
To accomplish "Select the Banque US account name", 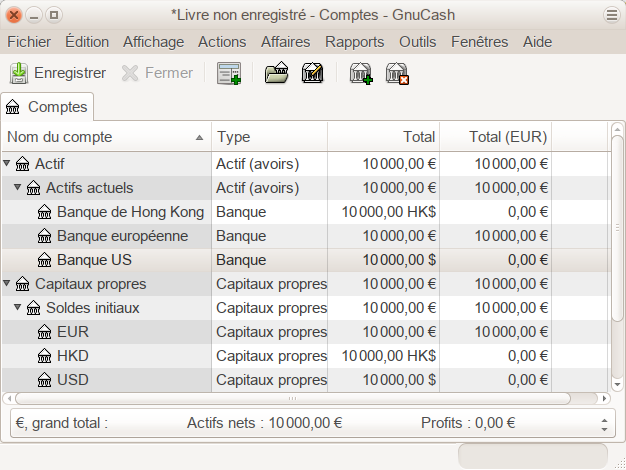I will click(94, 260).
